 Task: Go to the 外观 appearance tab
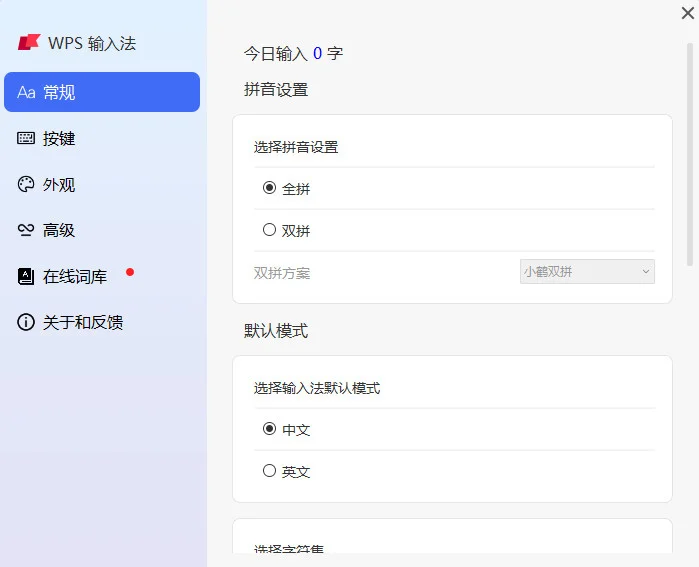pyautogui.click(x=102, y=184)
